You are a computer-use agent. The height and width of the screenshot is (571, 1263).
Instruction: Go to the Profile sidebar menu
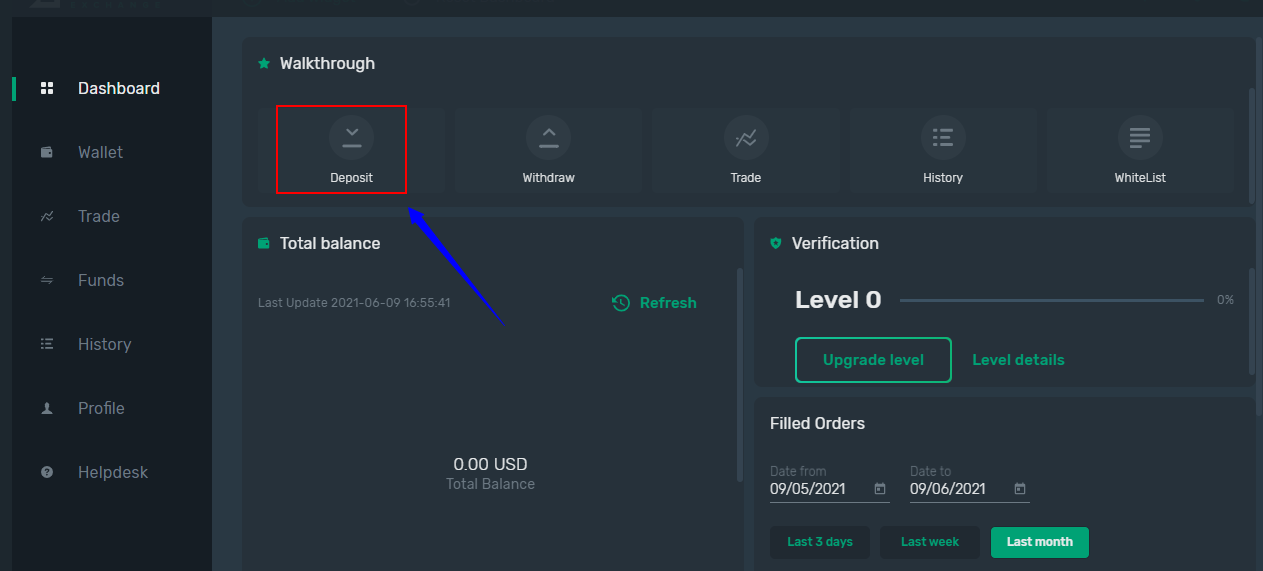(101, 408)
